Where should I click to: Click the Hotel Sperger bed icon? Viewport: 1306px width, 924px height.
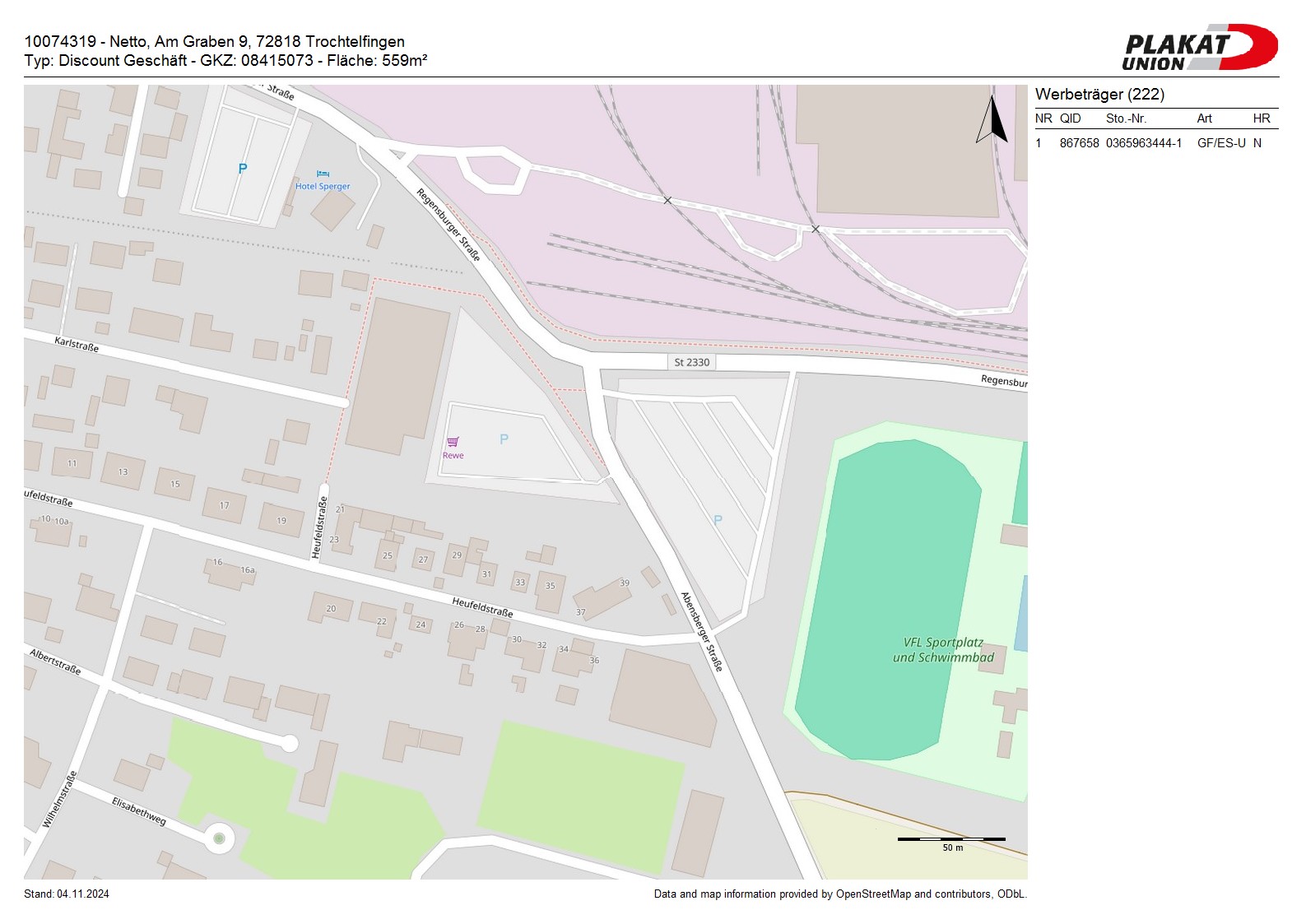(x=323, y=174)
